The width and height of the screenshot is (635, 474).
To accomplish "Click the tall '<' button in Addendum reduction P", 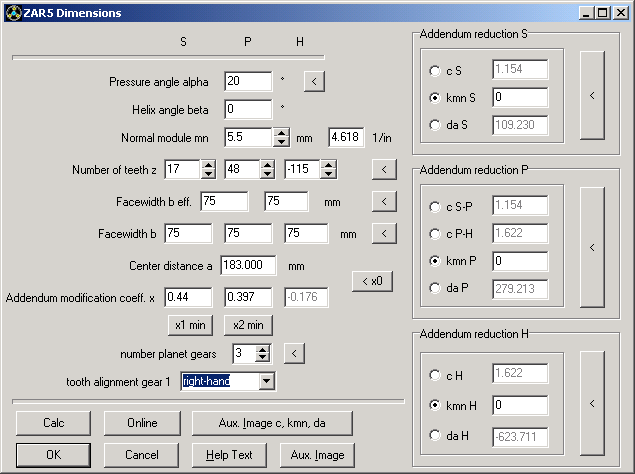I will coord(592,247).
